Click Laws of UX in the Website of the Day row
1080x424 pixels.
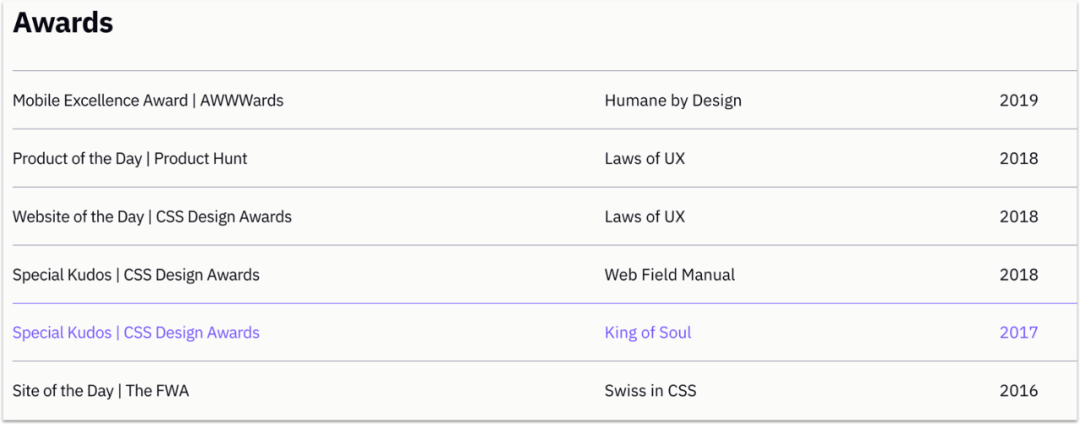(645, 217)
